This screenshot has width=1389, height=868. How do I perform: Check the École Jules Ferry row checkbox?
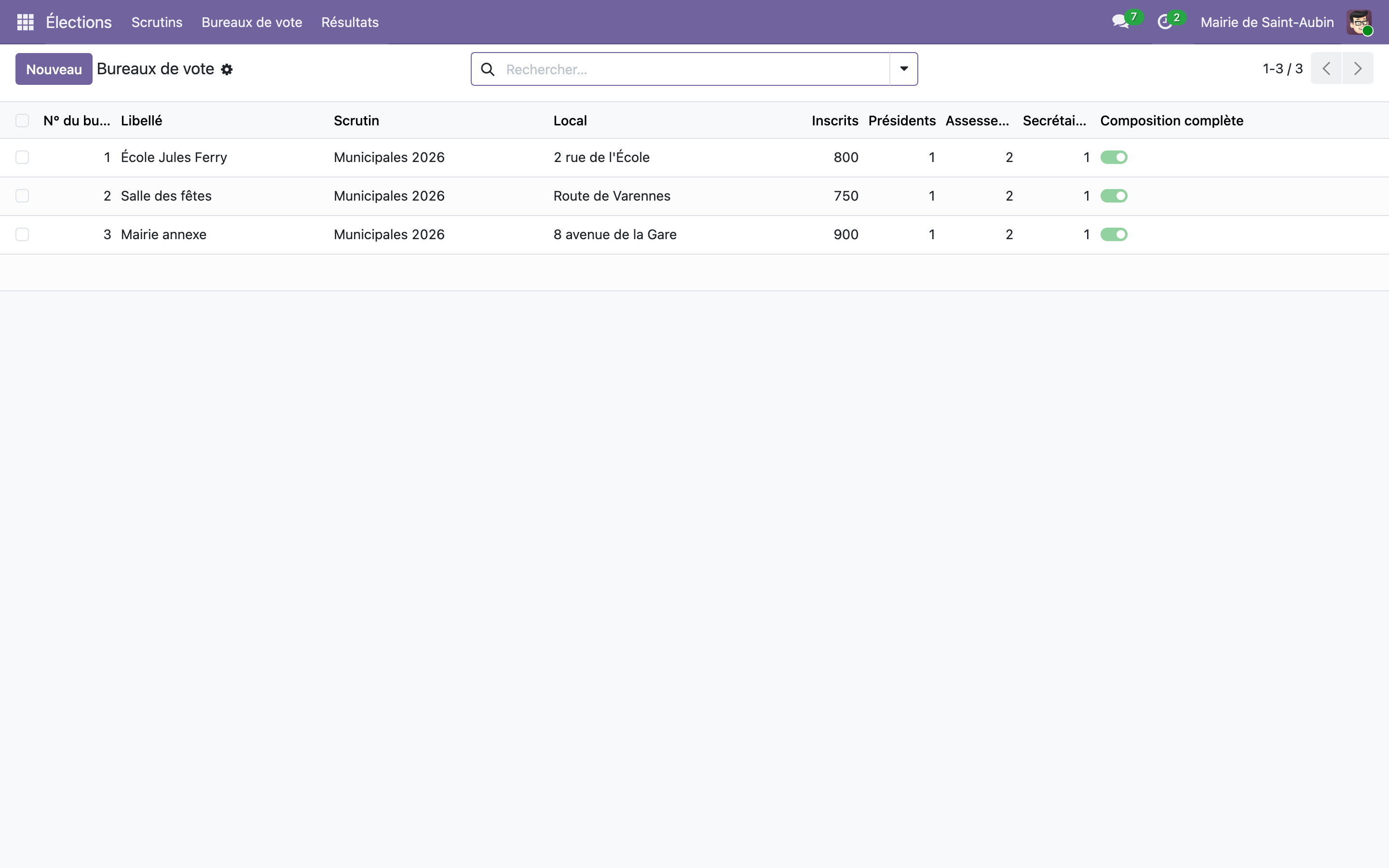pos(22,157)
